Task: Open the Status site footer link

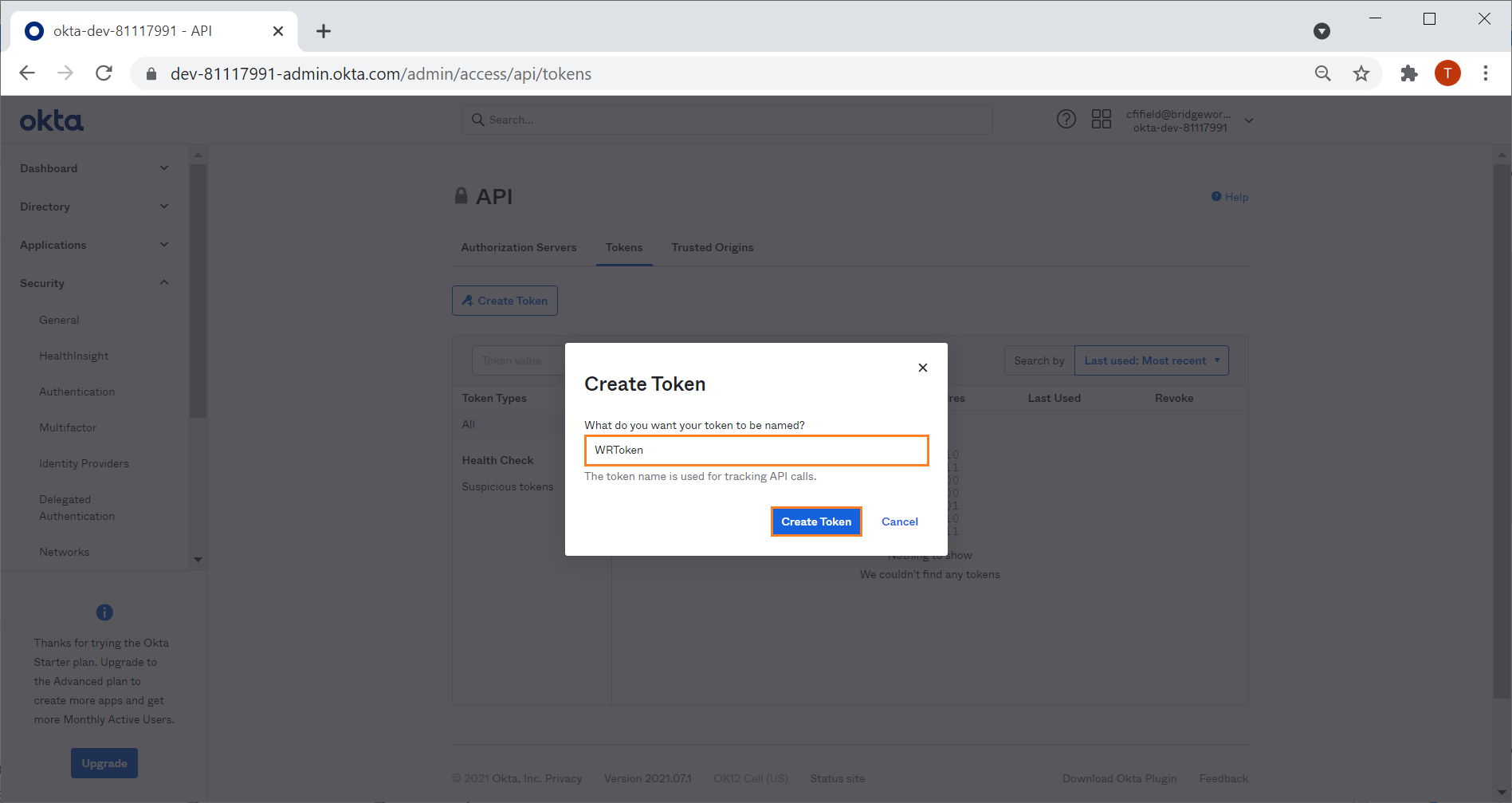Action: coord(838,778)
